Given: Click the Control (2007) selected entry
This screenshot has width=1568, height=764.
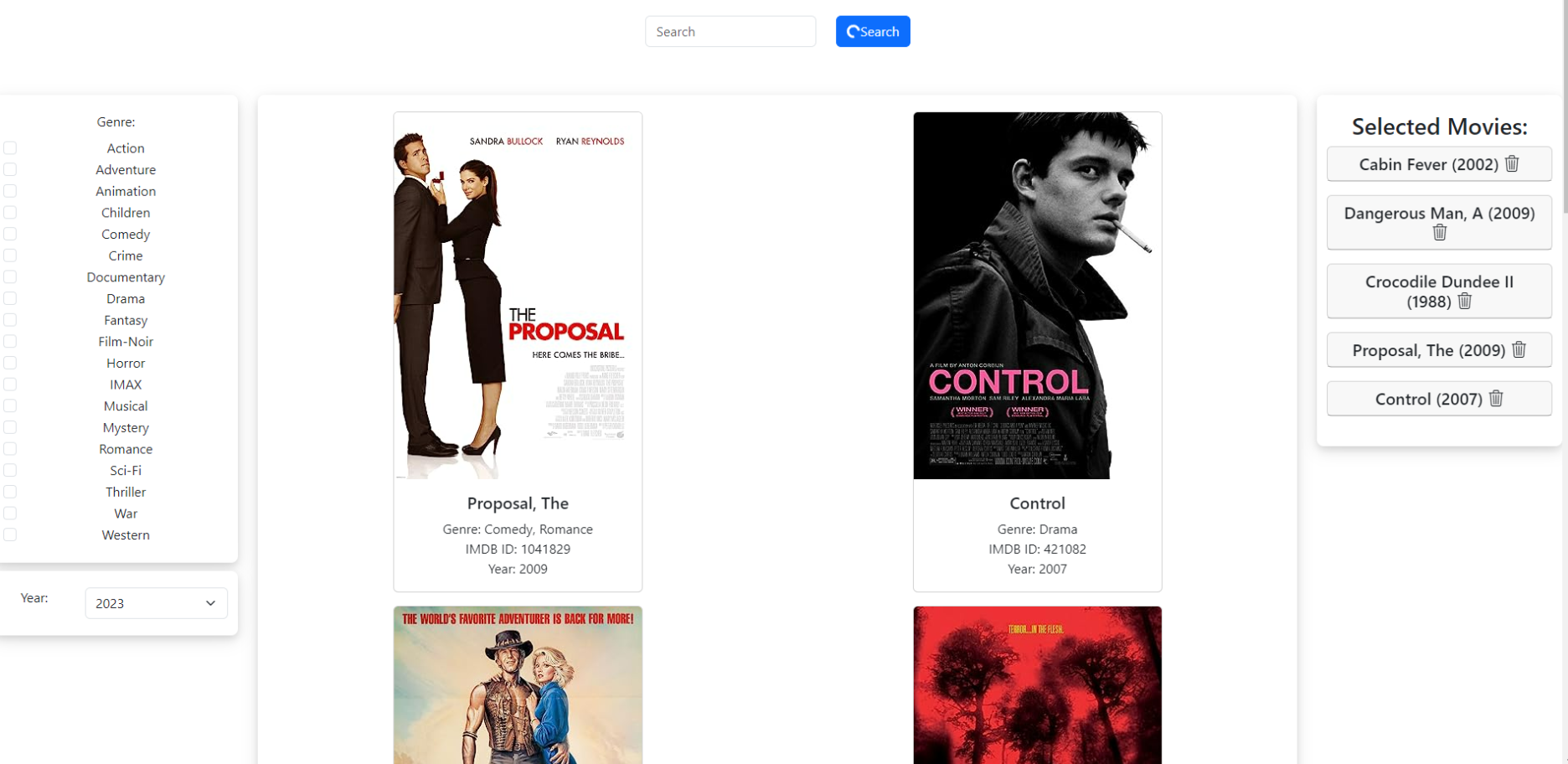Looking at the screenshot, I should pos(1439,399).
